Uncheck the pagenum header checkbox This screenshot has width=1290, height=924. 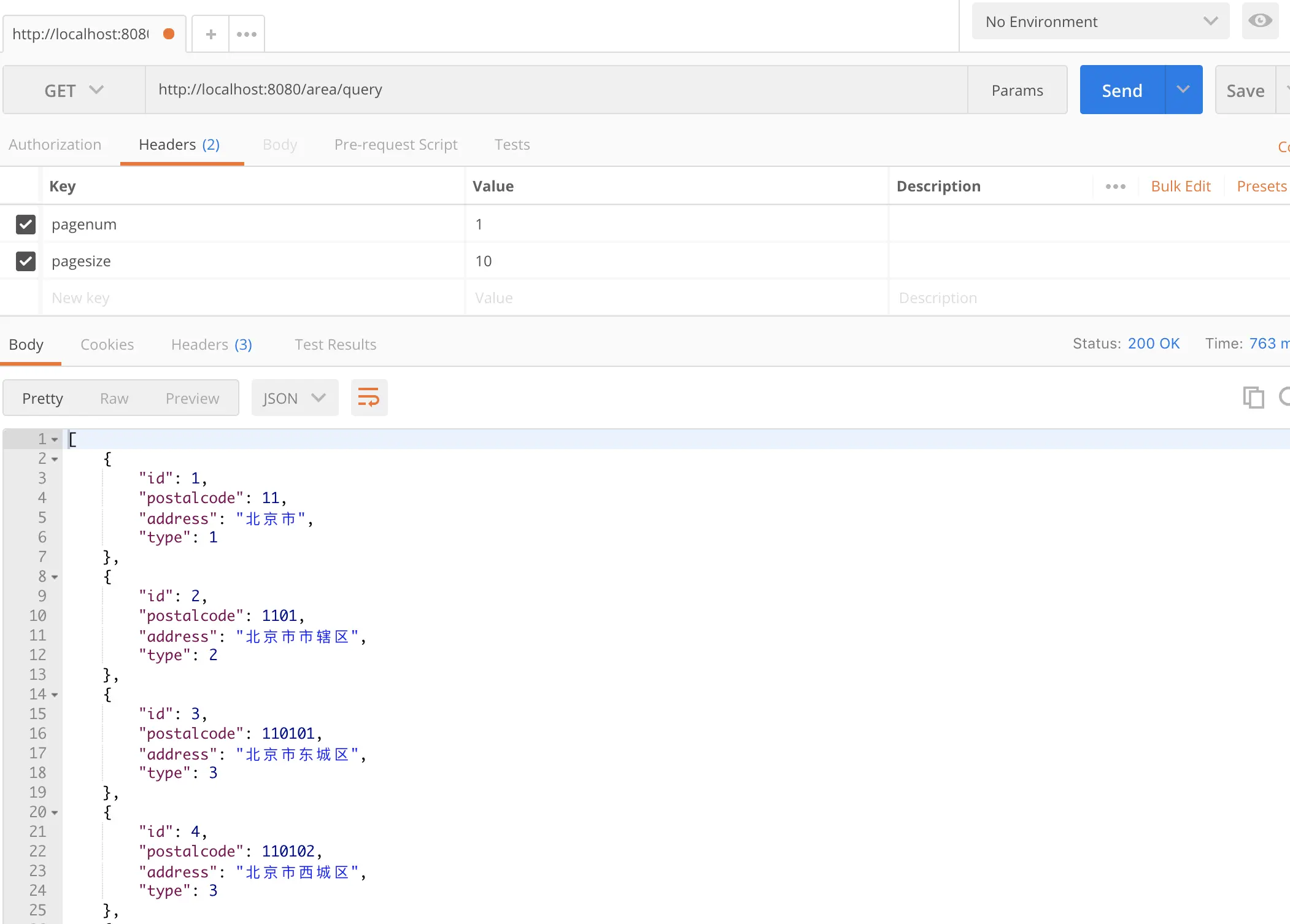point(26,225)
